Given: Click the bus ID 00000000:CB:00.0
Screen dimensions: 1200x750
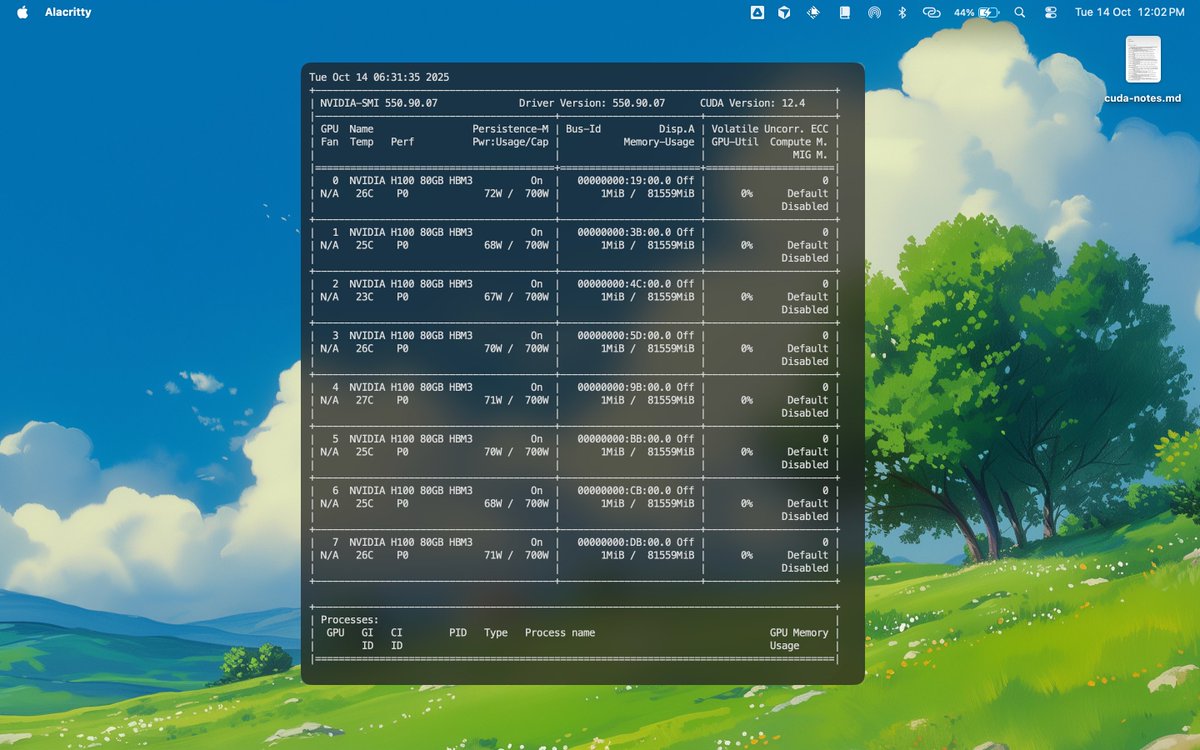Looking at the screenshot, I should pos(625,490).
